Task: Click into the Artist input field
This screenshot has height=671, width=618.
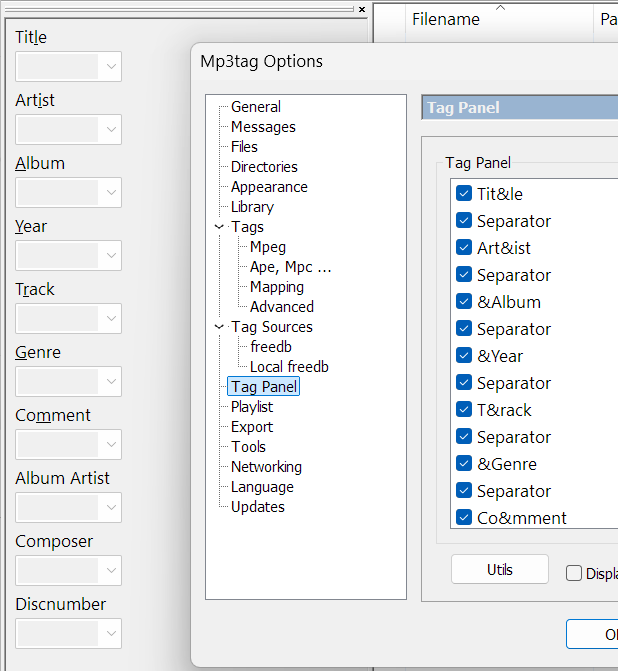Action: [58, 129]
